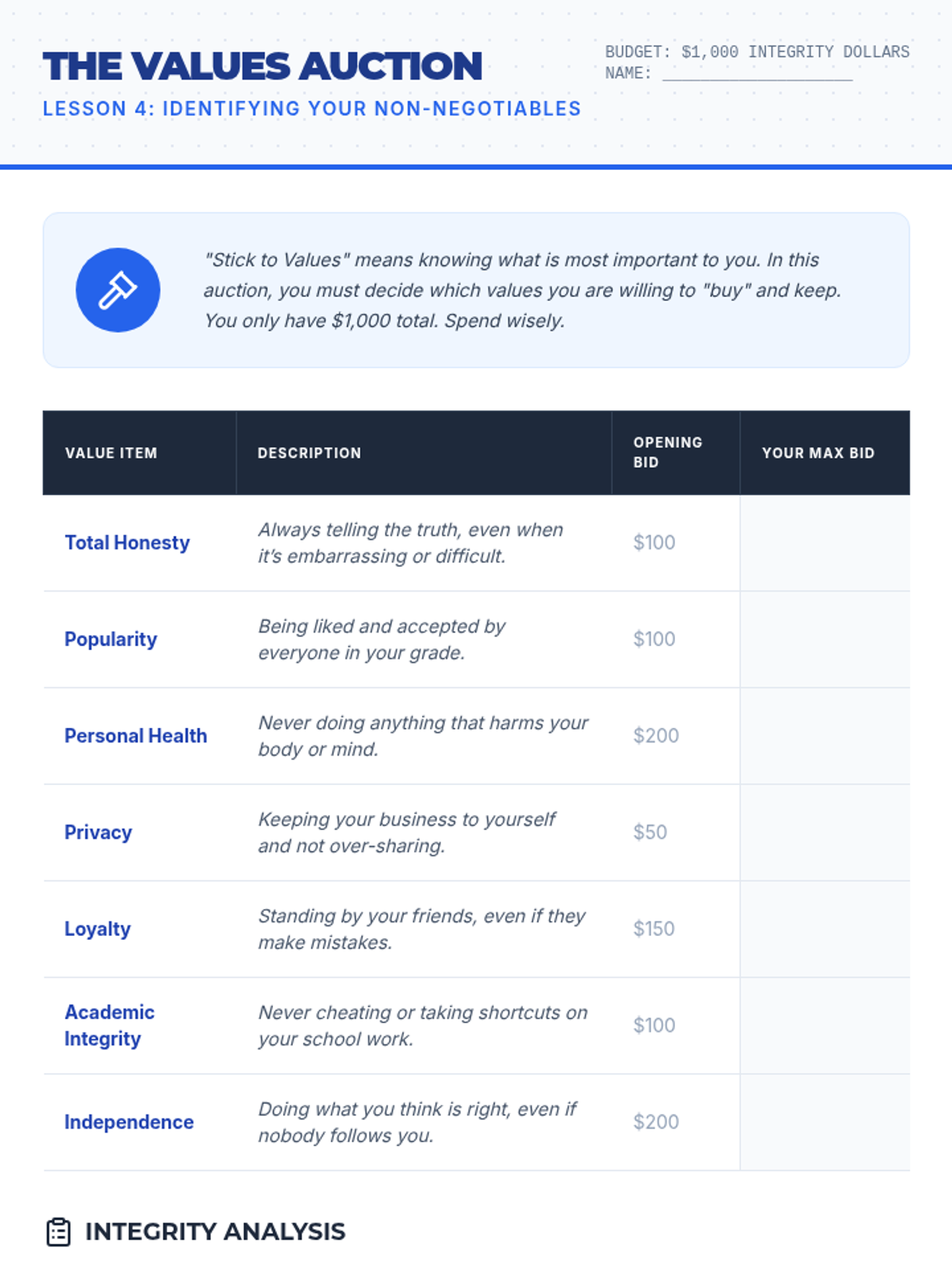Click The Values Auction title
The image size is (952, 1270).
(263, 66)
